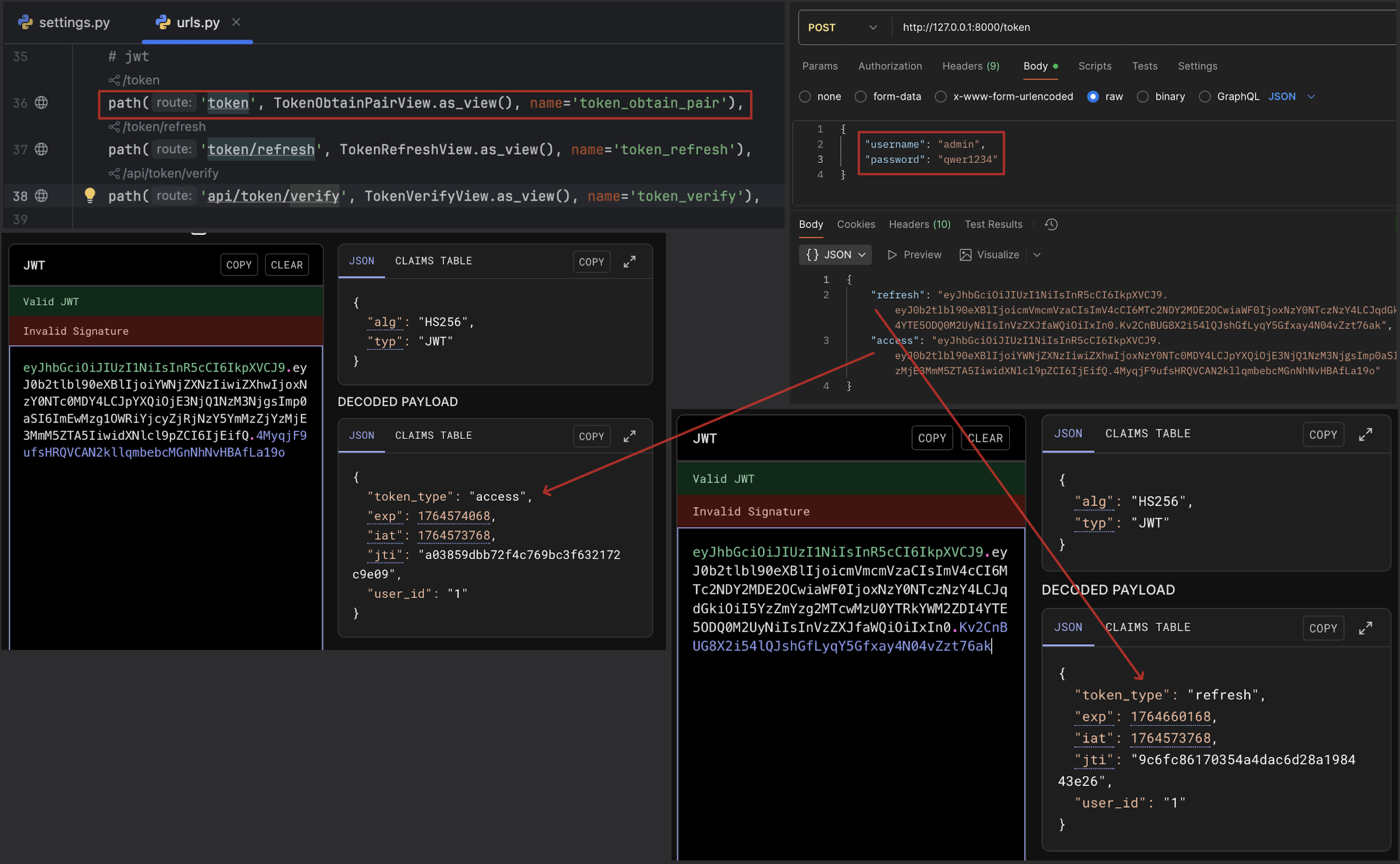1400x864 pixels.
Task: Choose the GraphQL body radio button
Action: 1205,97
